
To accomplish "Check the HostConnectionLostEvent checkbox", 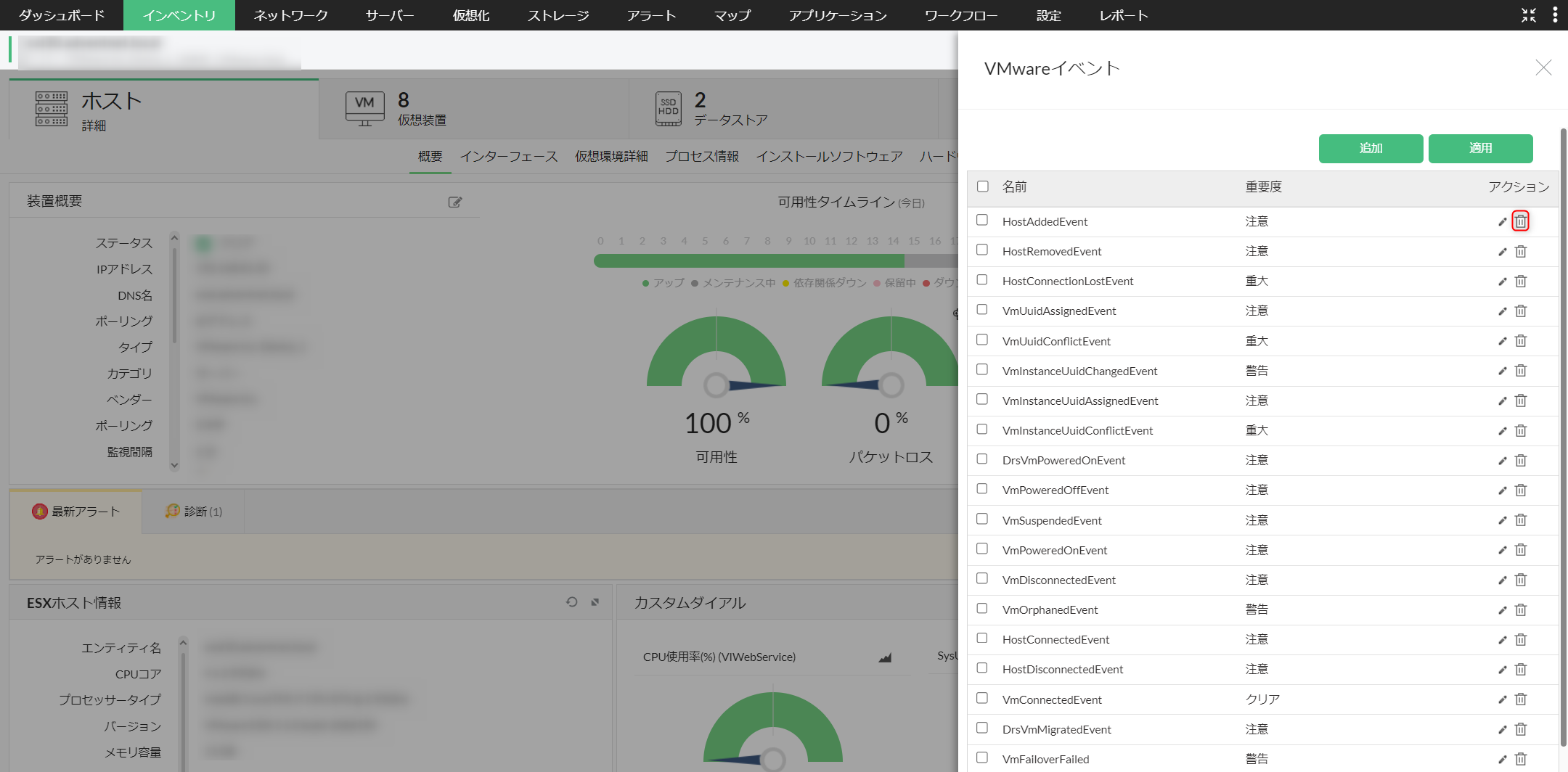I will [982, 280].
